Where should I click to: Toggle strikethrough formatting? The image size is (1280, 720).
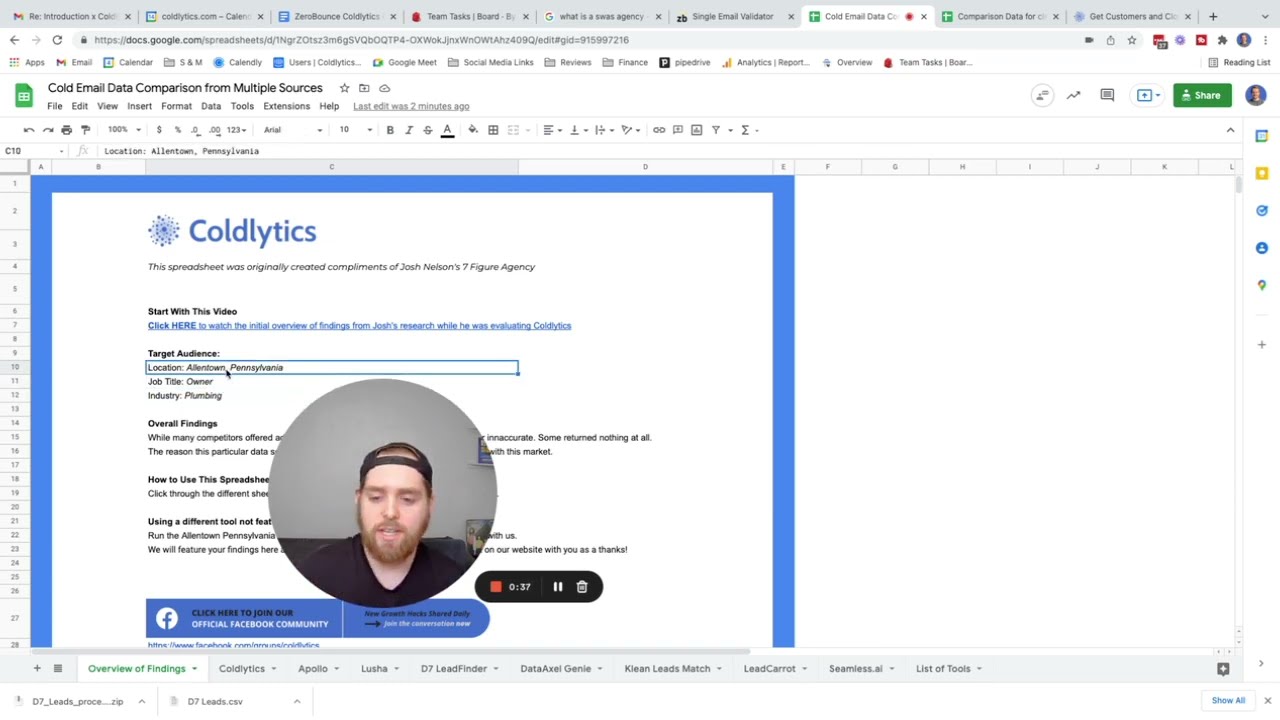(428, 130)
